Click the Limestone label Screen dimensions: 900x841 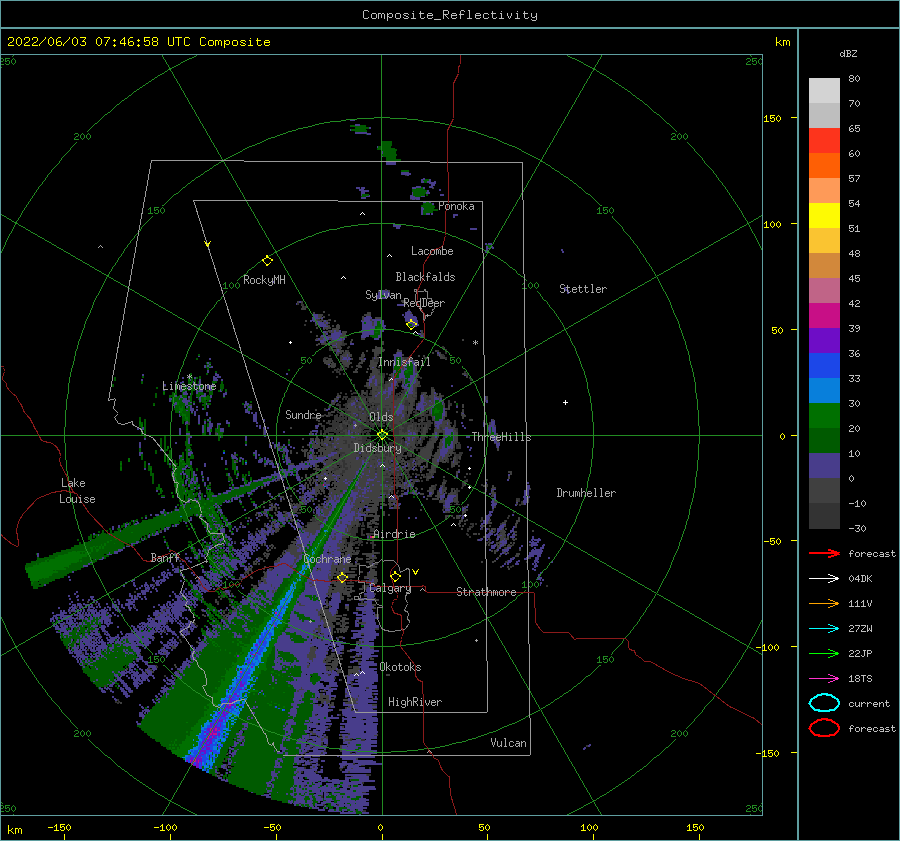tap(189, 386)
